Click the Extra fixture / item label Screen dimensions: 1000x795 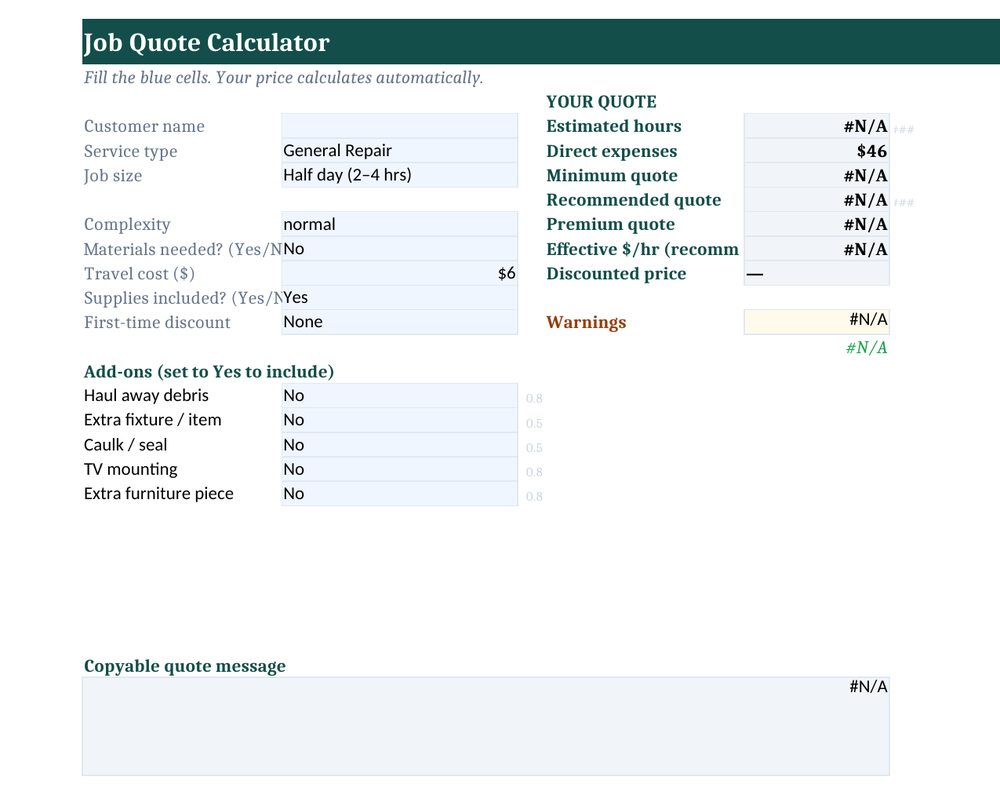pyautogui.click(x=152, y=420)
